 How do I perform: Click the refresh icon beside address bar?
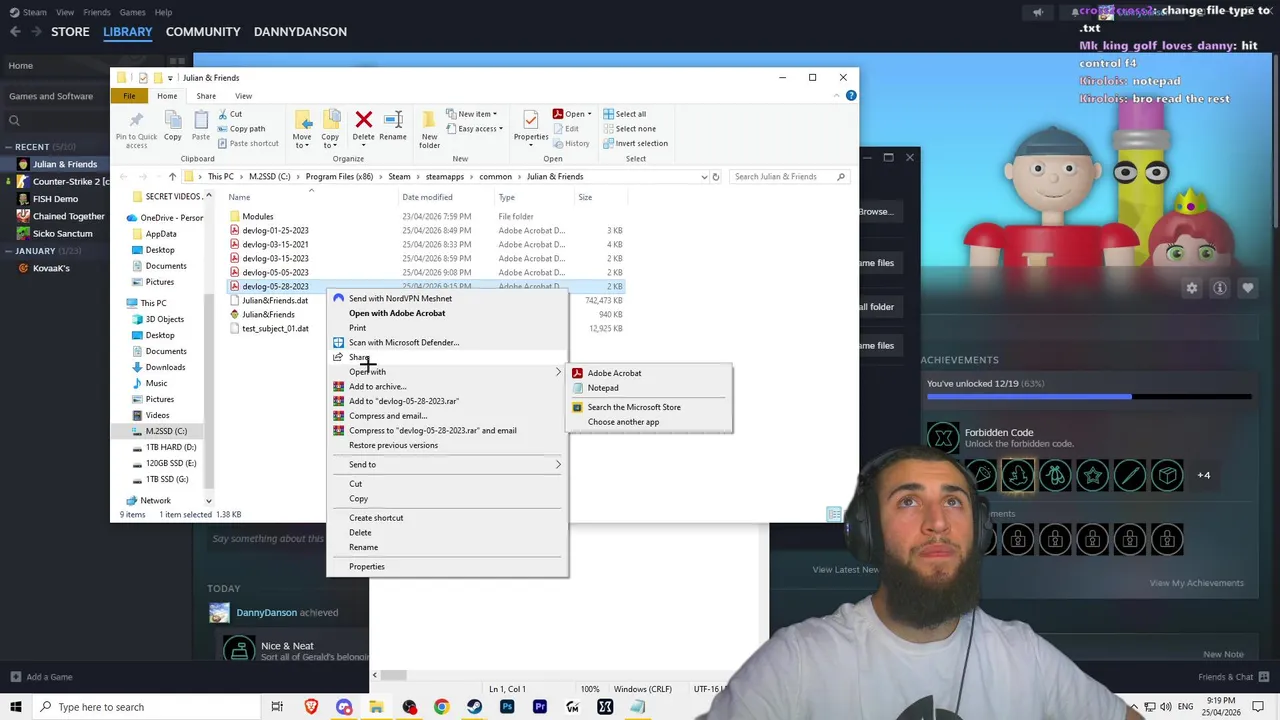tap(715, 177)
